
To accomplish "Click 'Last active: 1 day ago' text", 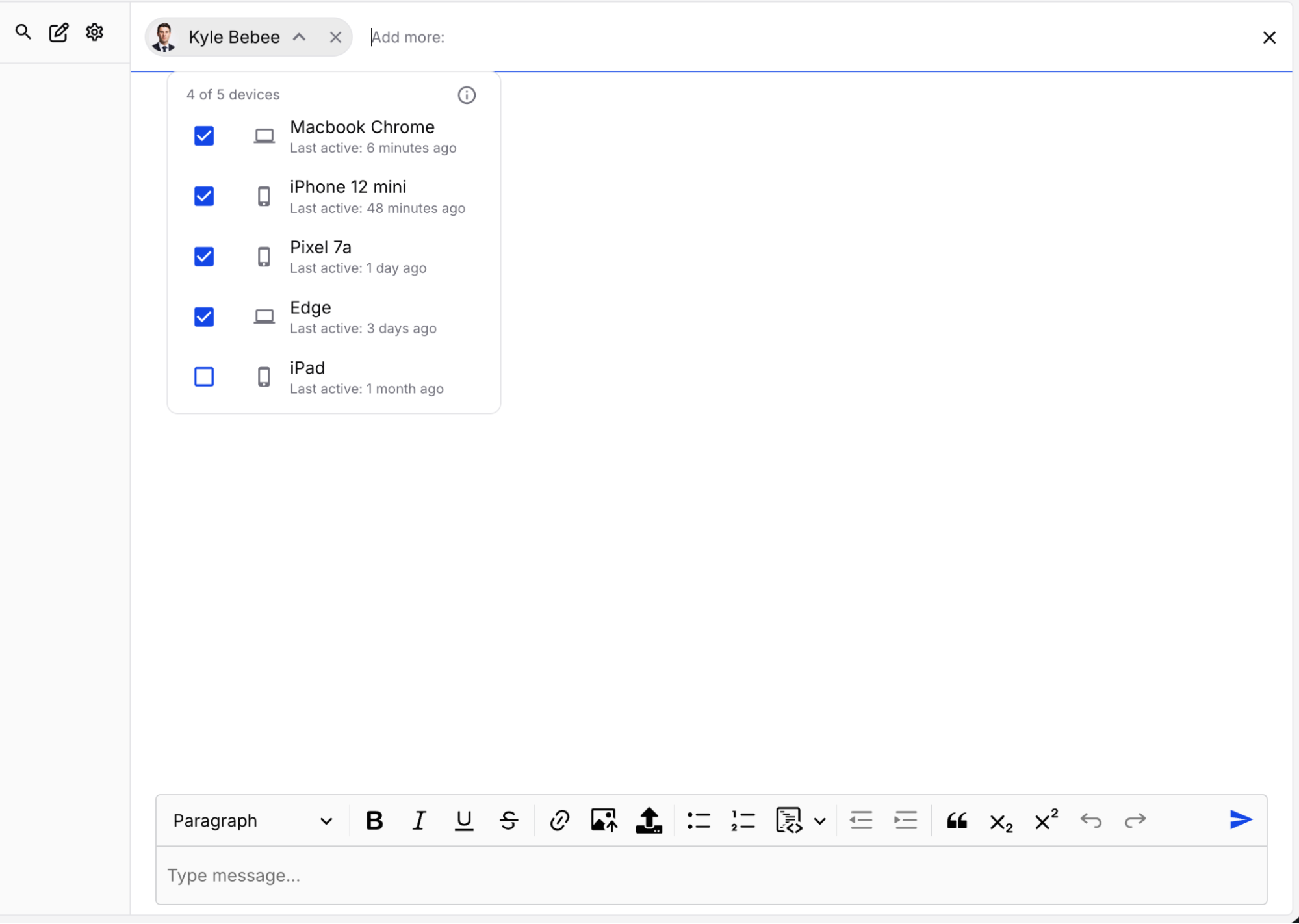I will [358, 268].
